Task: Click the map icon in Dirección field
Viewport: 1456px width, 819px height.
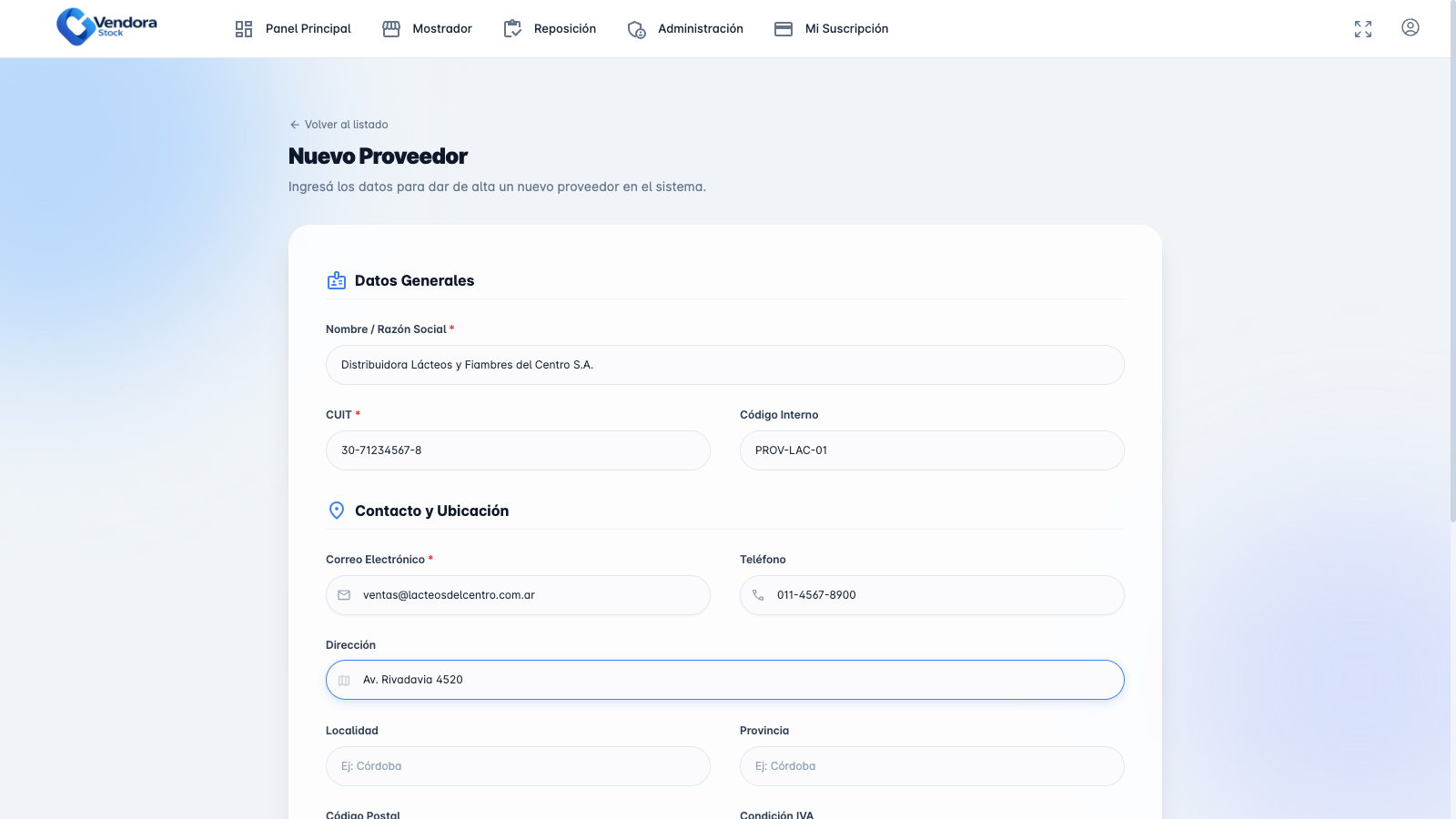Action: tap(344, 681)
